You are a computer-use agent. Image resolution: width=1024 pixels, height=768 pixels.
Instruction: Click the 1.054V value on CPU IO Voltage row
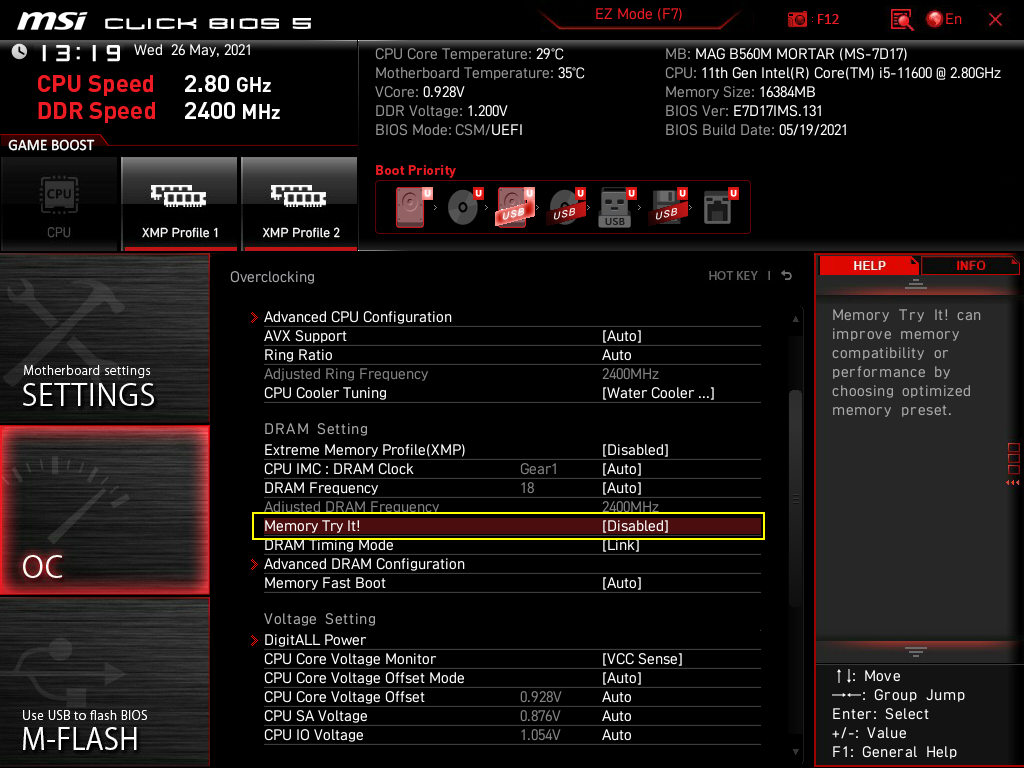click(540, 735)
